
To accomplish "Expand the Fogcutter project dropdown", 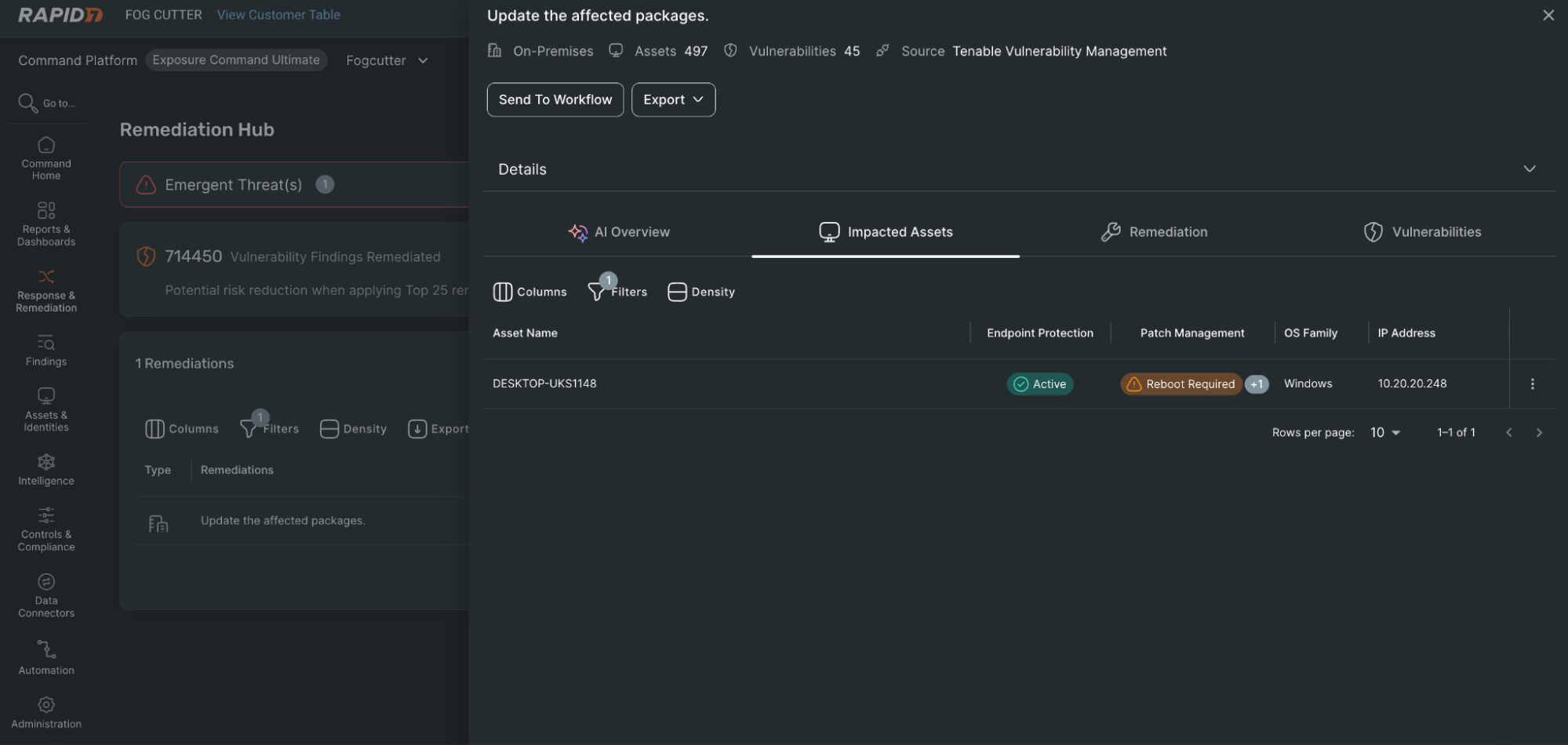I will pos(387,60).
